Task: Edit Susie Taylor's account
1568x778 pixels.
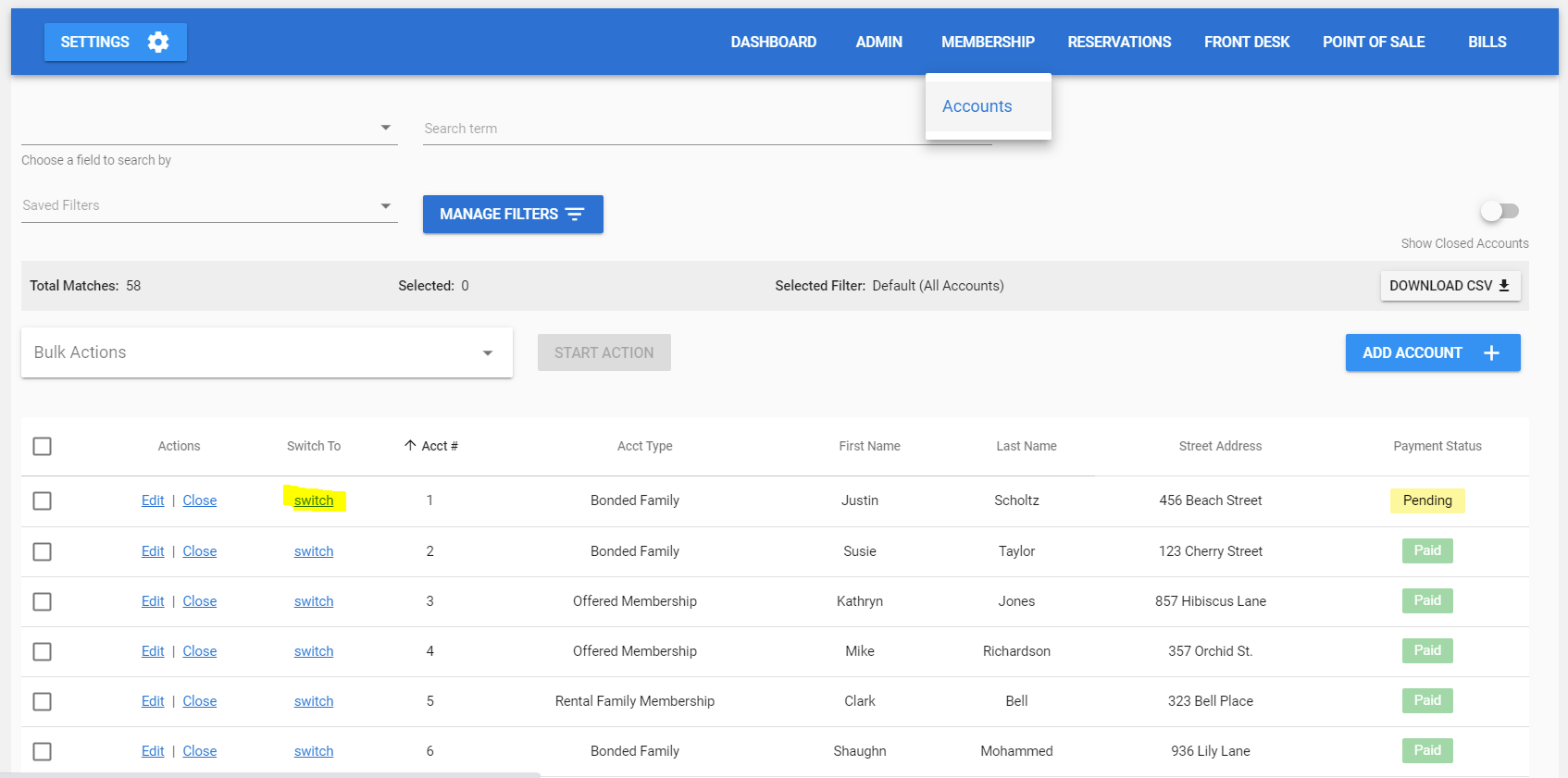Action: pos(153,551)
